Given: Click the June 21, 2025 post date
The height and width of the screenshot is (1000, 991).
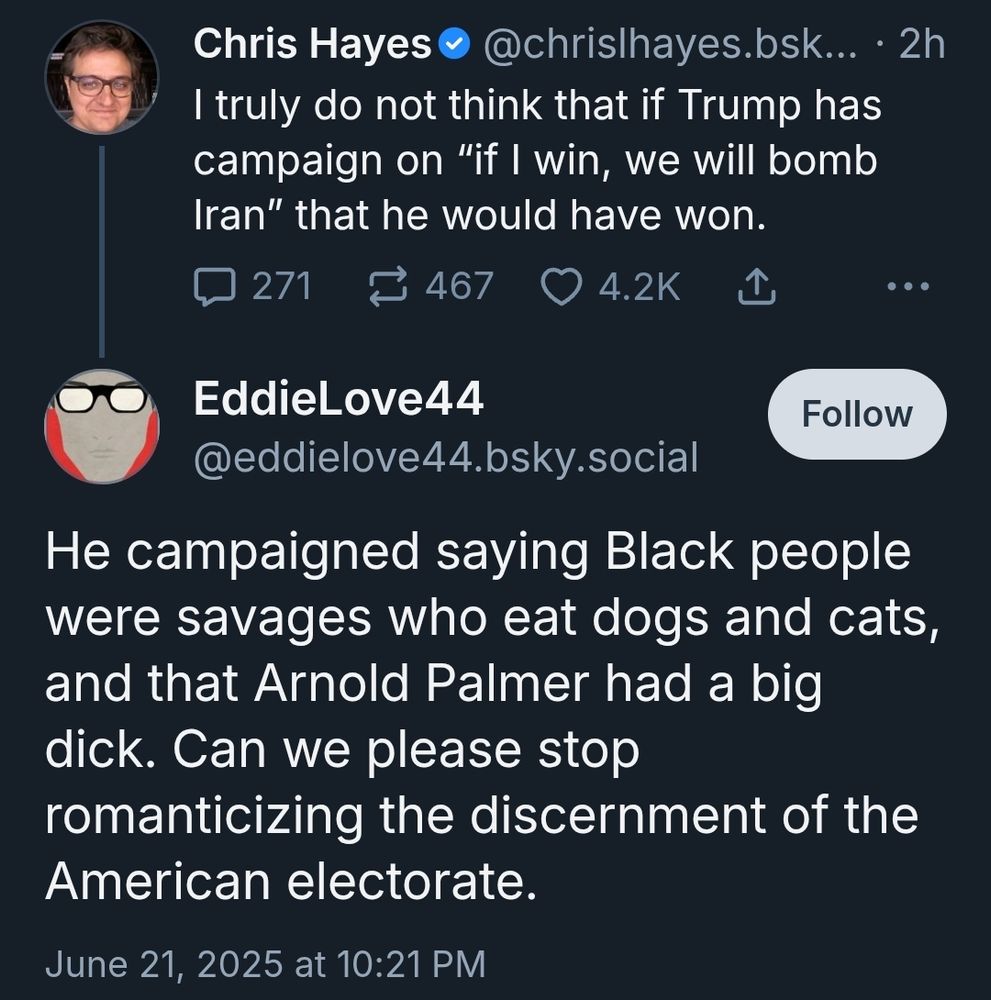Looking at the screenshot, I should [x=265, y=963].
